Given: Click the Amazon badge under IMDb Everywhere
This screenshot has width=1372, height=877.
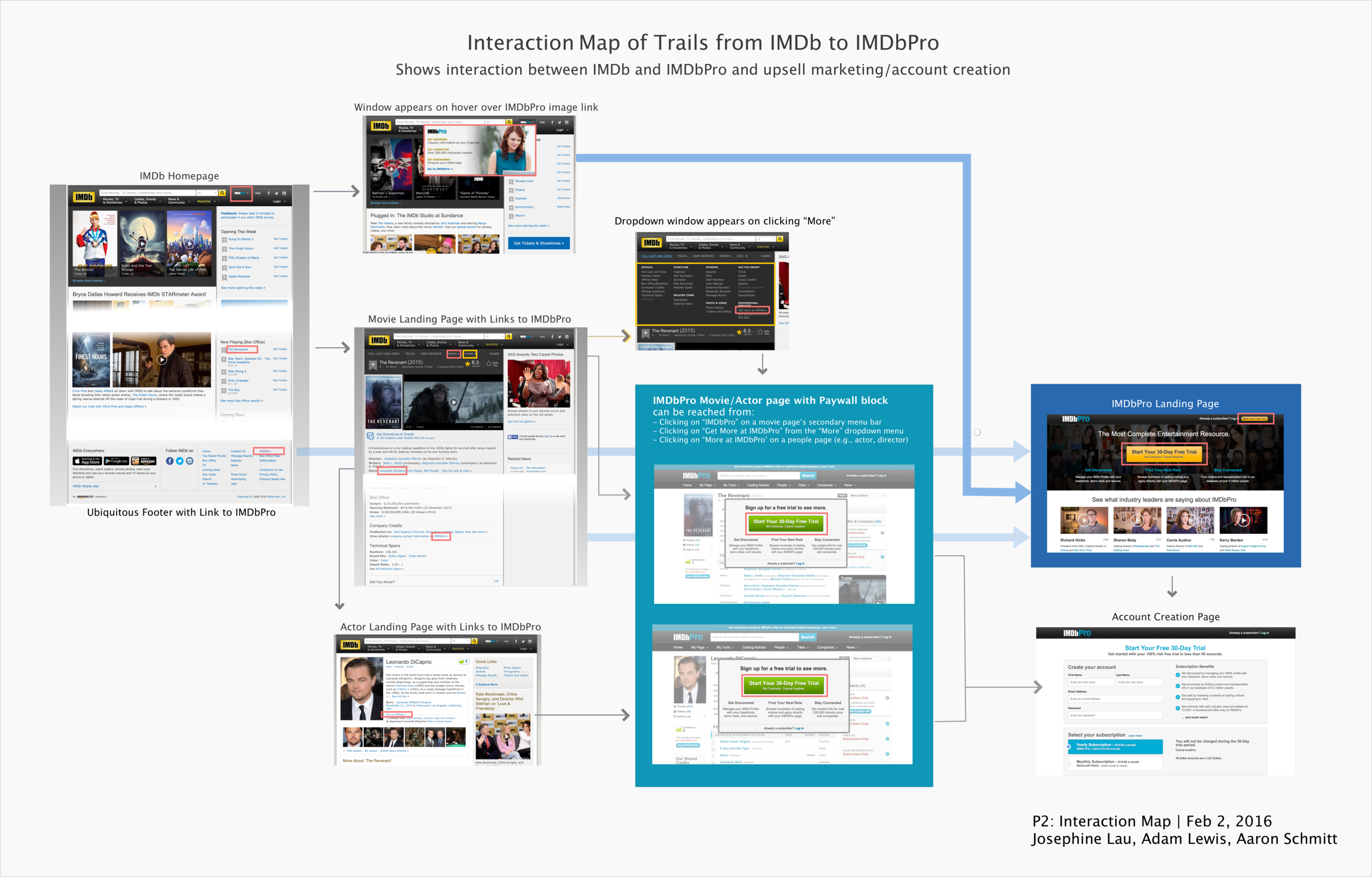Looking at the screenshot, I should tap(144, 461).
